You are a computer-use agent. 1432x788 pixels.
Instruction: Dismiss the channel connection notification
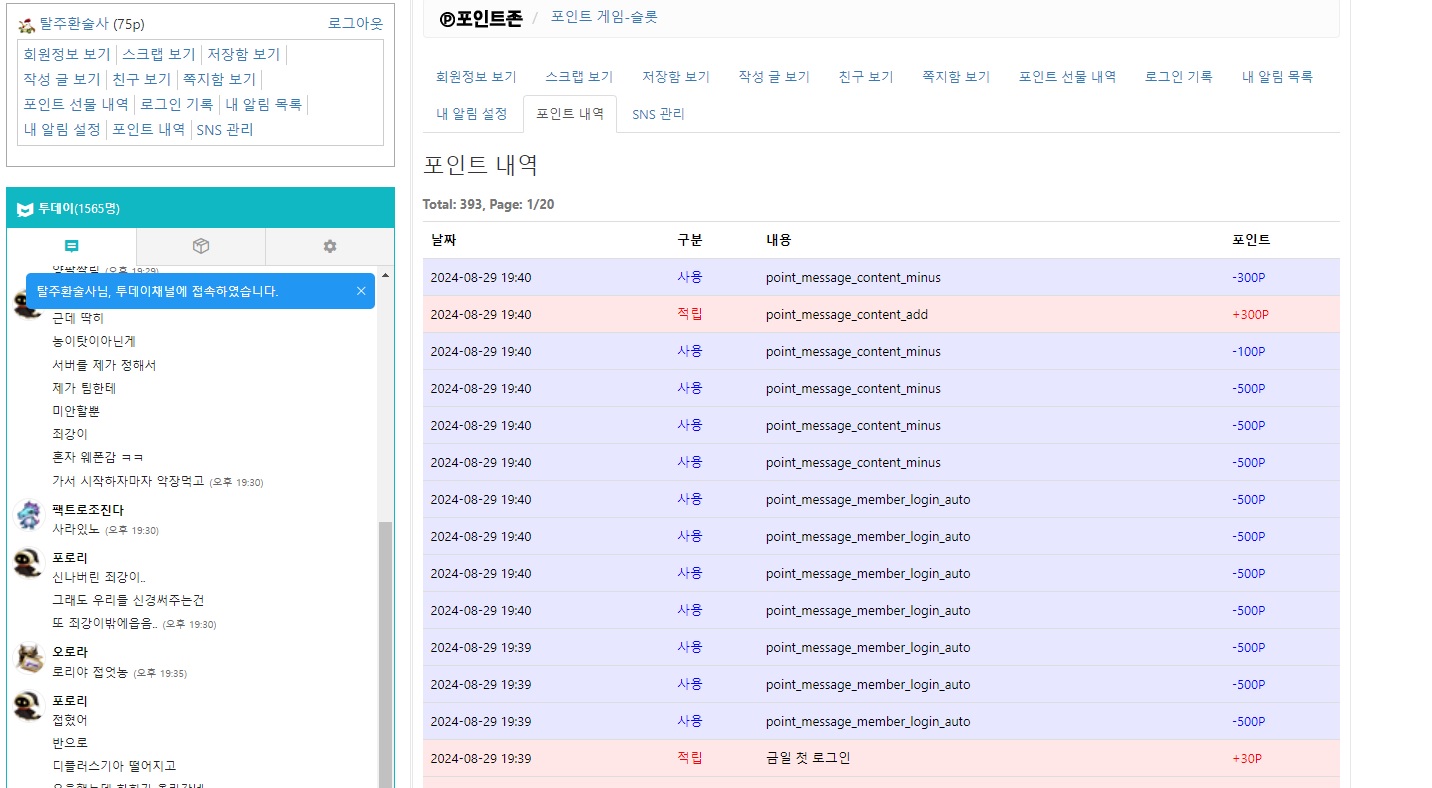(361, 291)
